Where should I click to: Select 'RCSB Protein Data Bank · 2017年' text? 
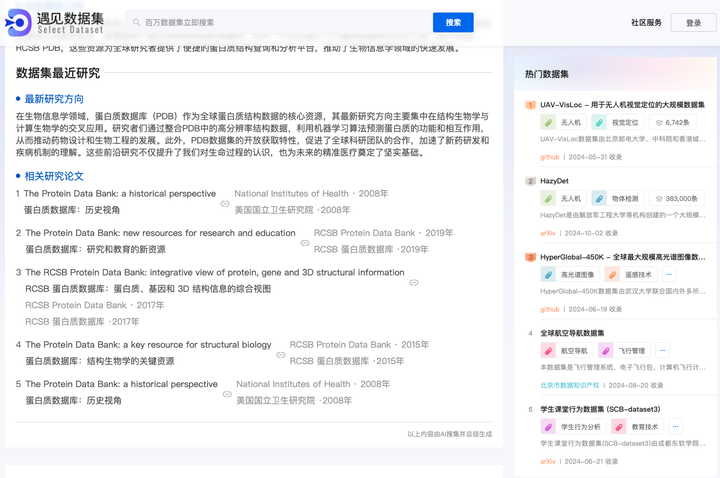[95, 305]
